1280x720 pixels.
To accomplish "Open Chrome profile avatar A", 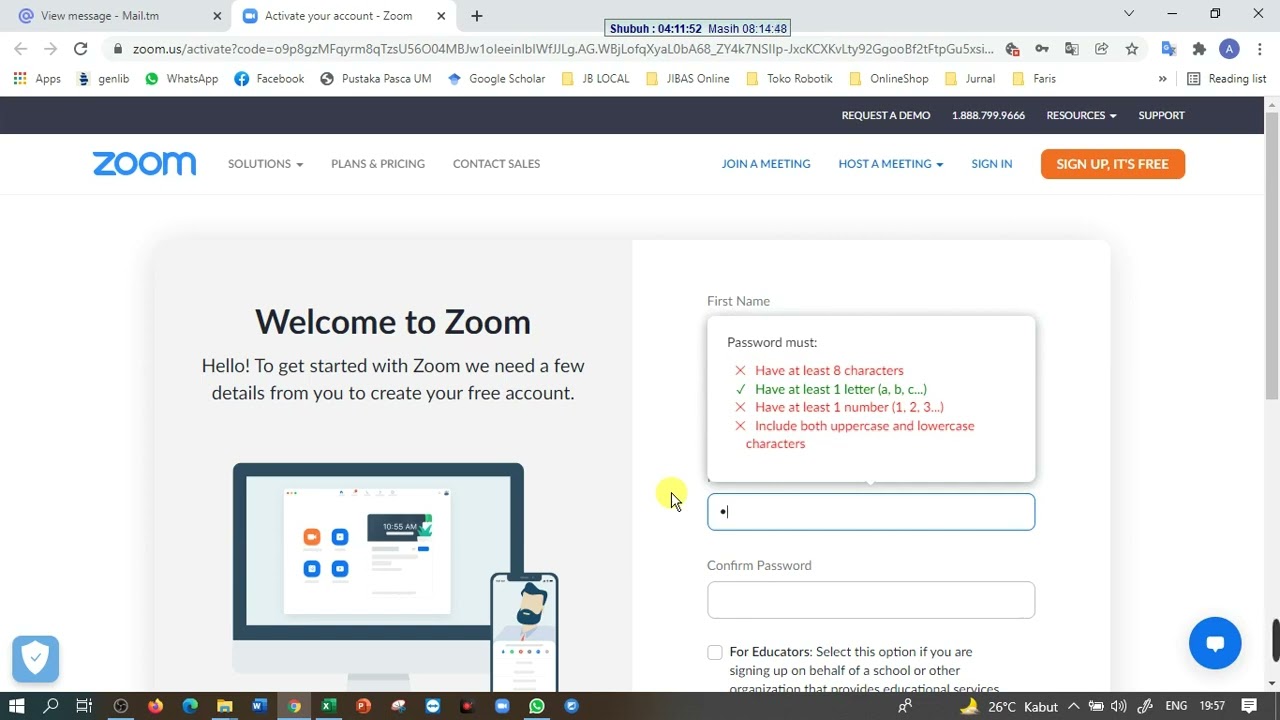I will pos(1229,49).
